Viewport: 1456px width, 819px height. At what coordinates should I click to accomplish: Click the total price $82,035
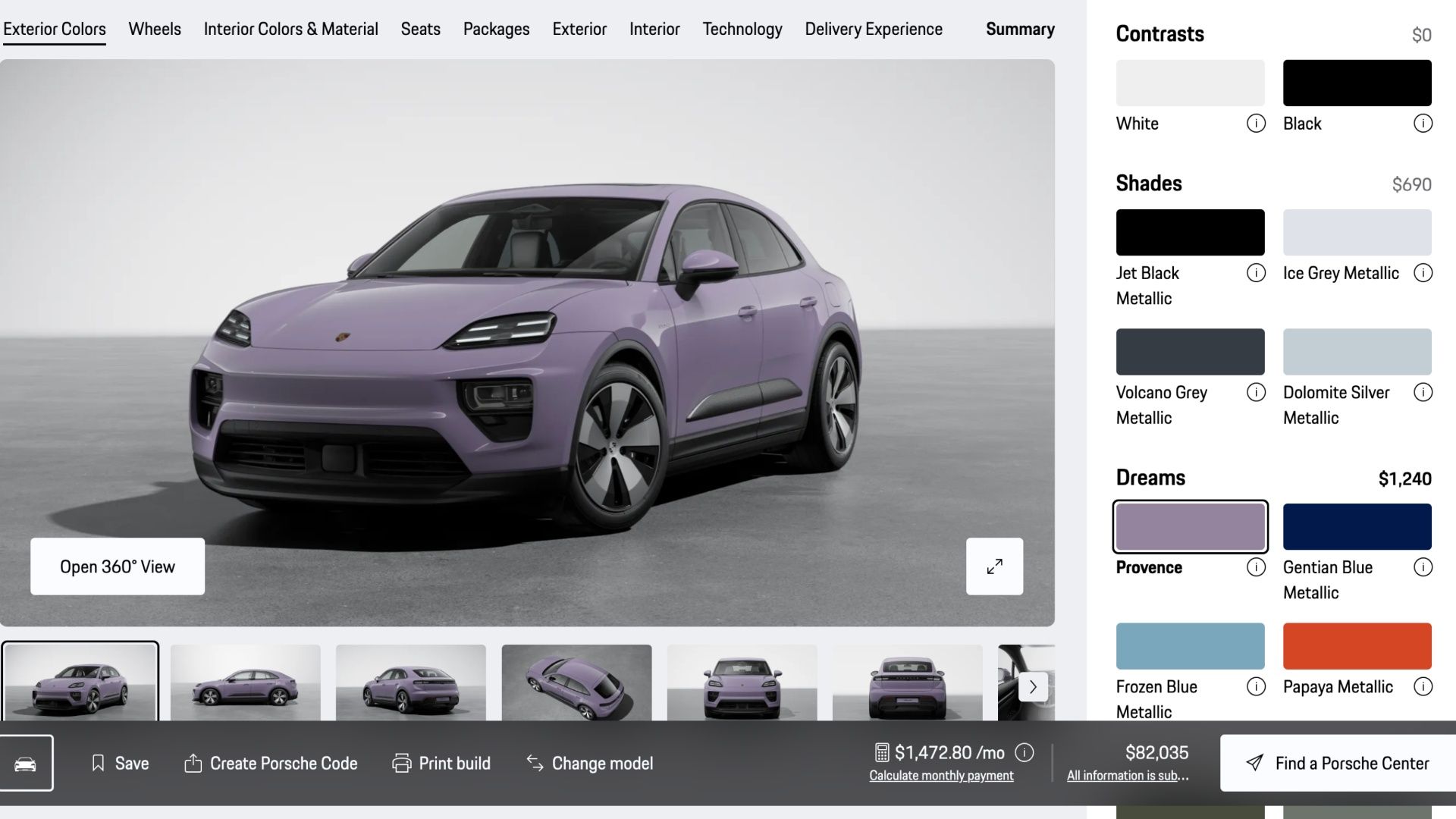pos(1156,752)
